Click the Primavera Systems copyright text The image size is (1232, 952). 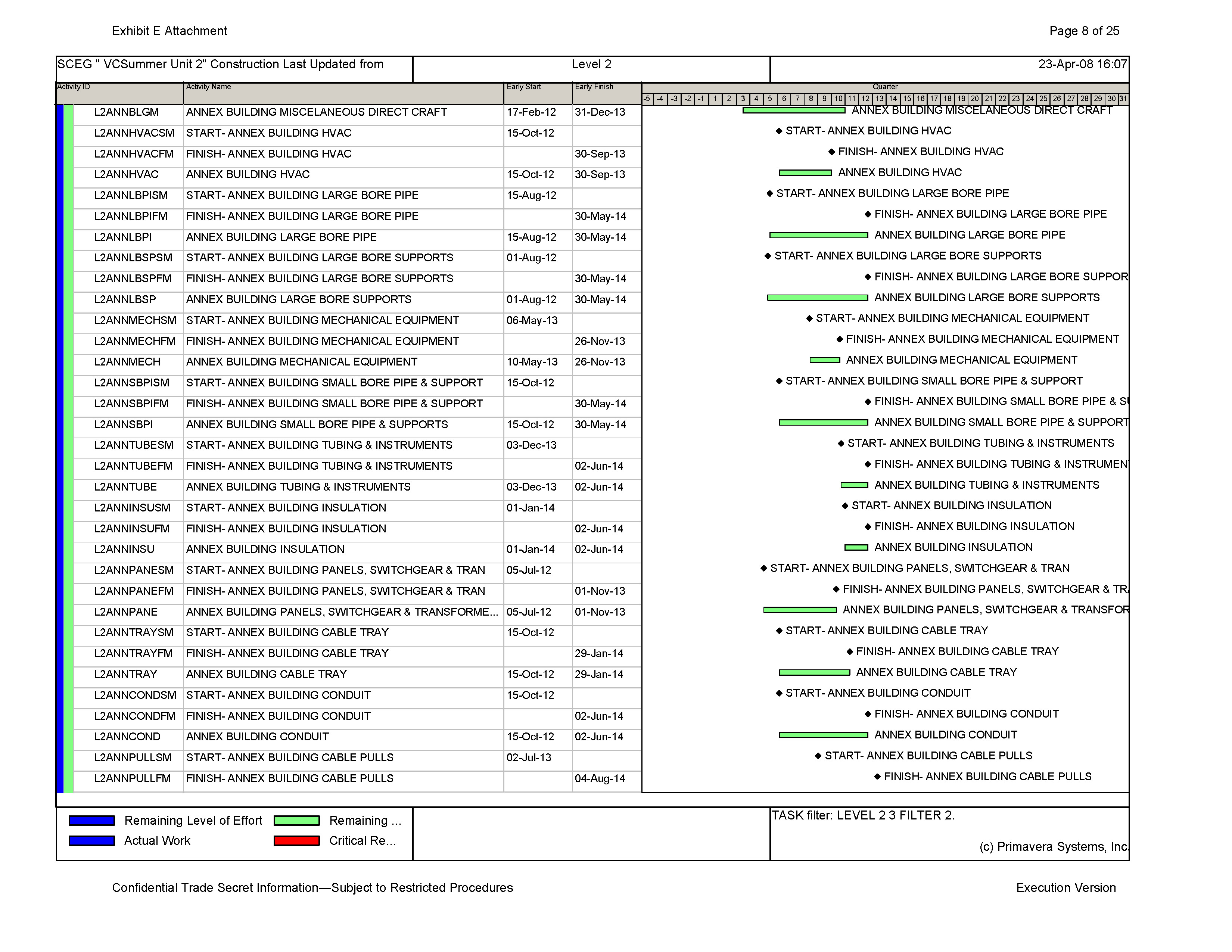coord(1054,847)
